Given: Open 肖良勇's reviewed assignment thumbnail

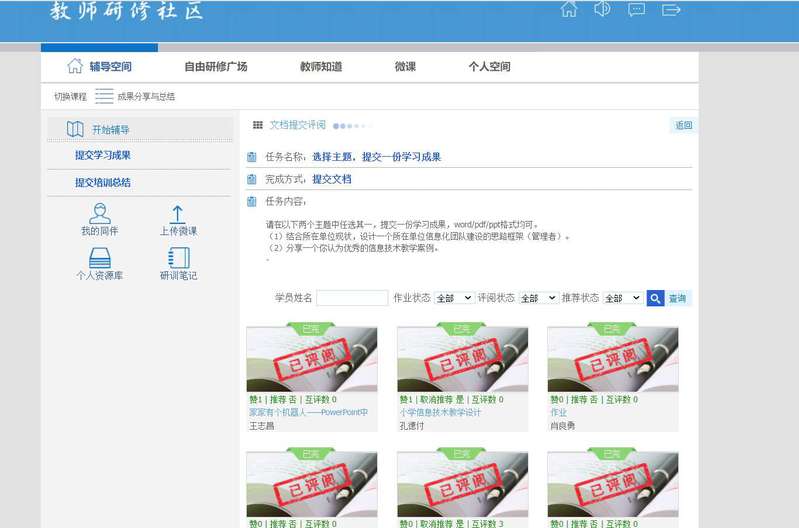Looking at the screenshot, I should 613,359.
